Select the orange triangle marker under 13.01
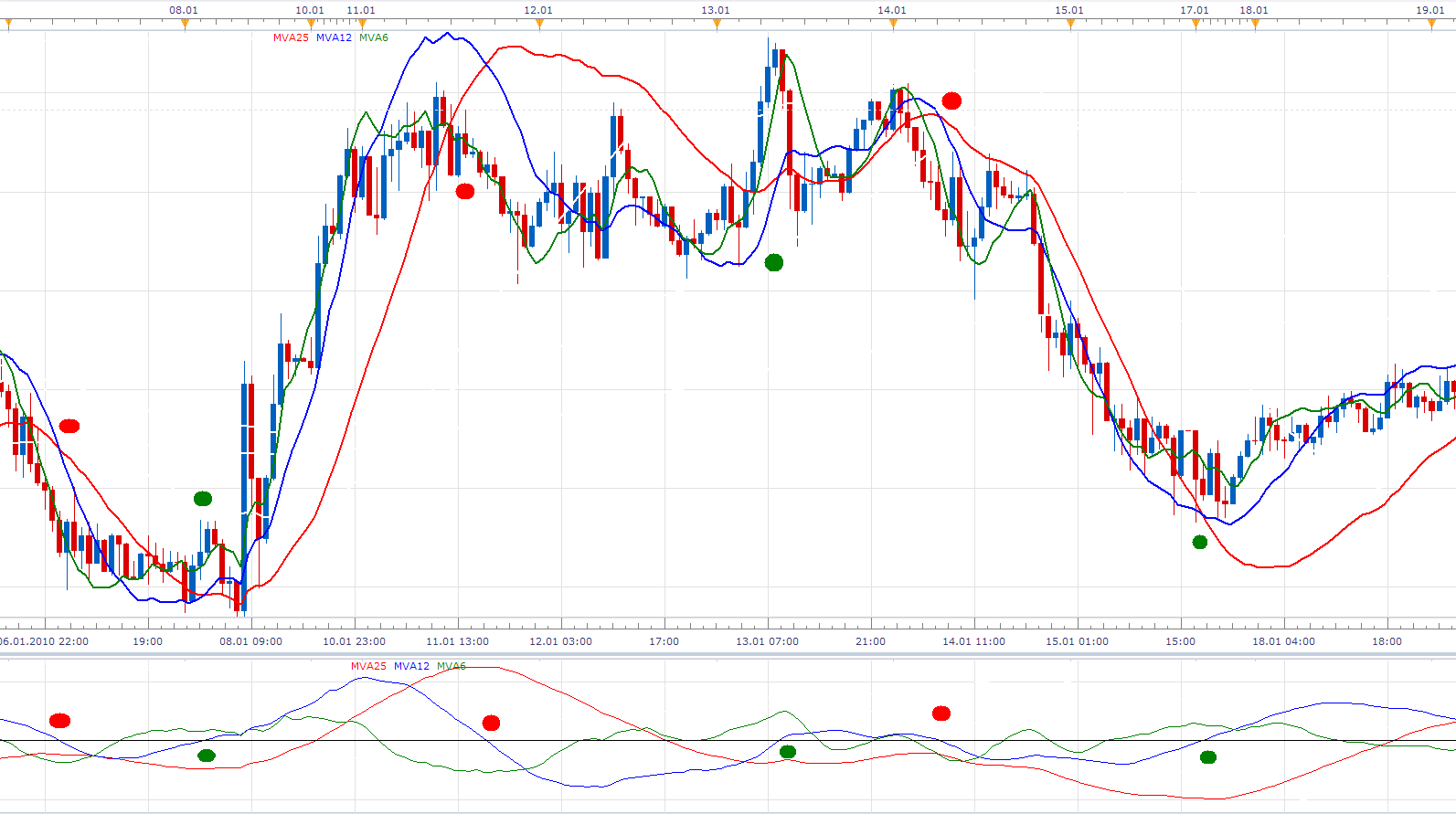Image resolution: width=1456 pixels, height=814 pixels. (x=717, y=25)
